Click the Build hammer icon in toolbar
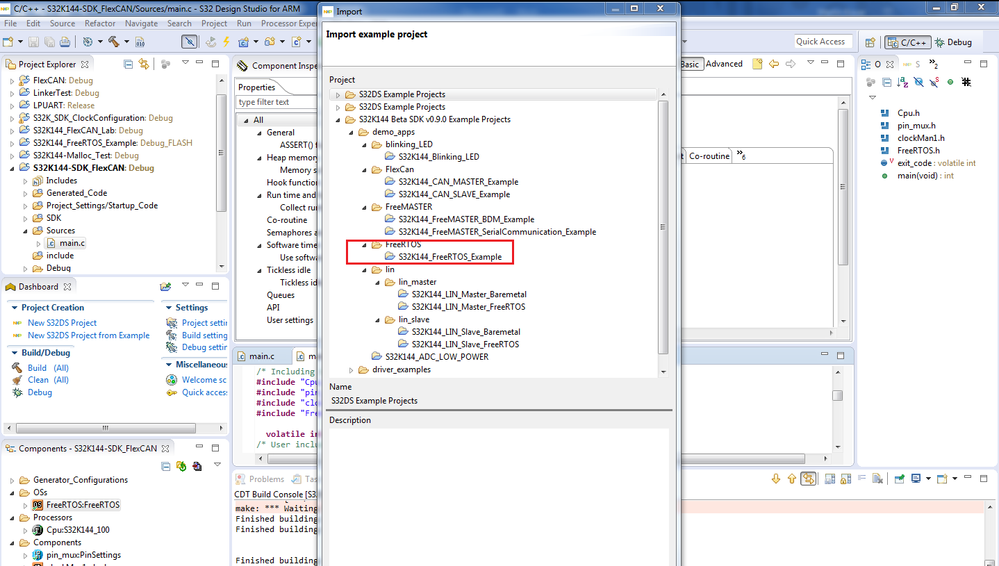The height and width of the screenshot is (566, 999). [x=113, y=42]
